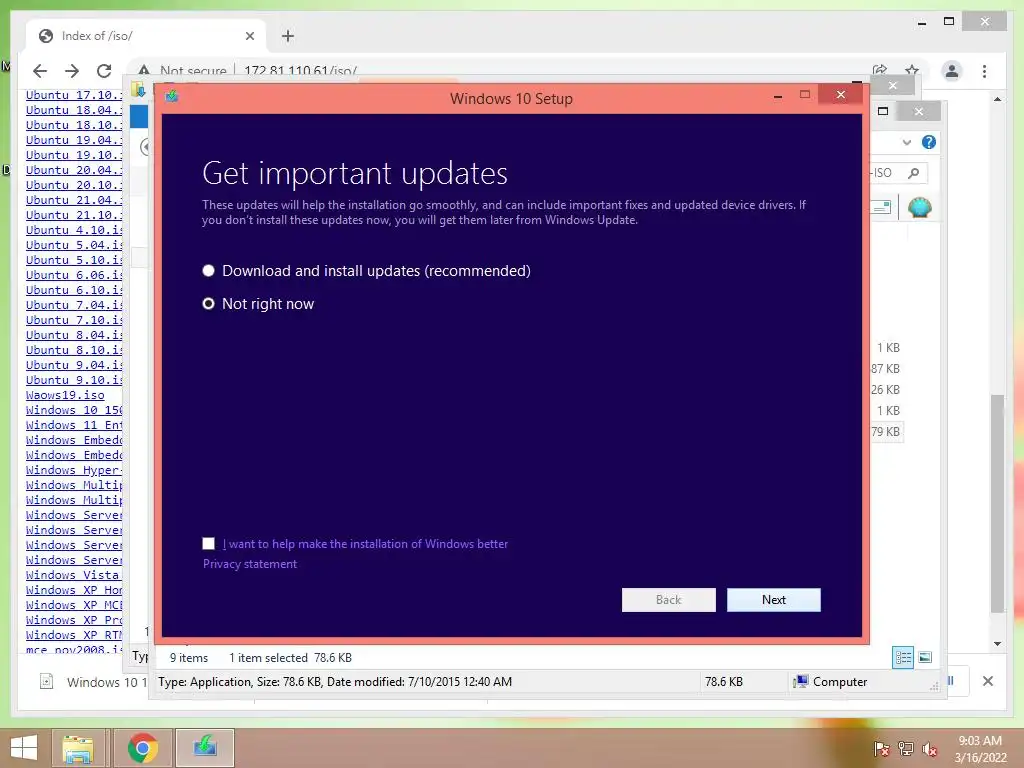Open Google Chrome from the taskbar
The image size is (1024, 768).
point(142,748)
